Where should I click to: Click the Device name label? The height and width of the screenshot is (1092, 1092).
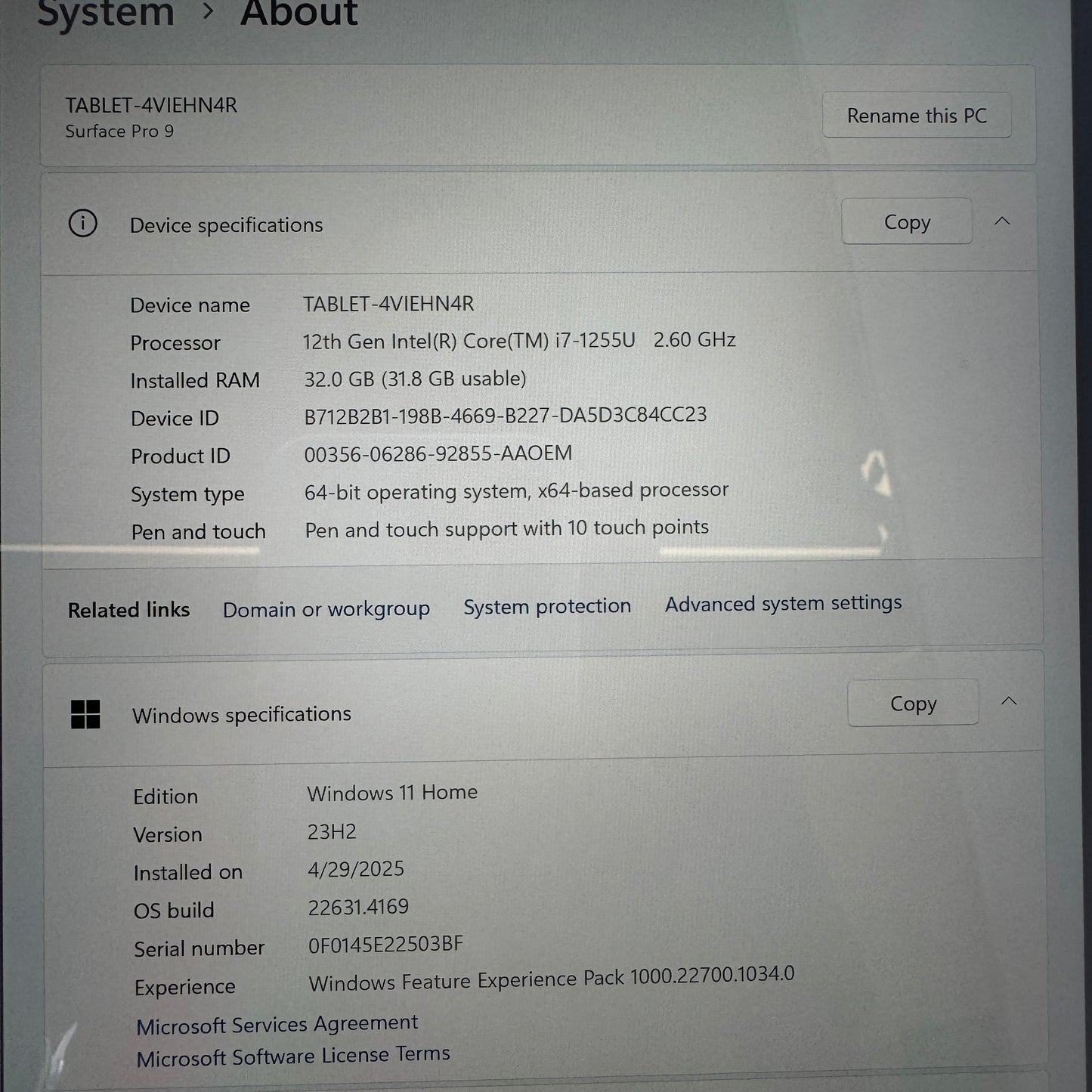tap(190, 305)
